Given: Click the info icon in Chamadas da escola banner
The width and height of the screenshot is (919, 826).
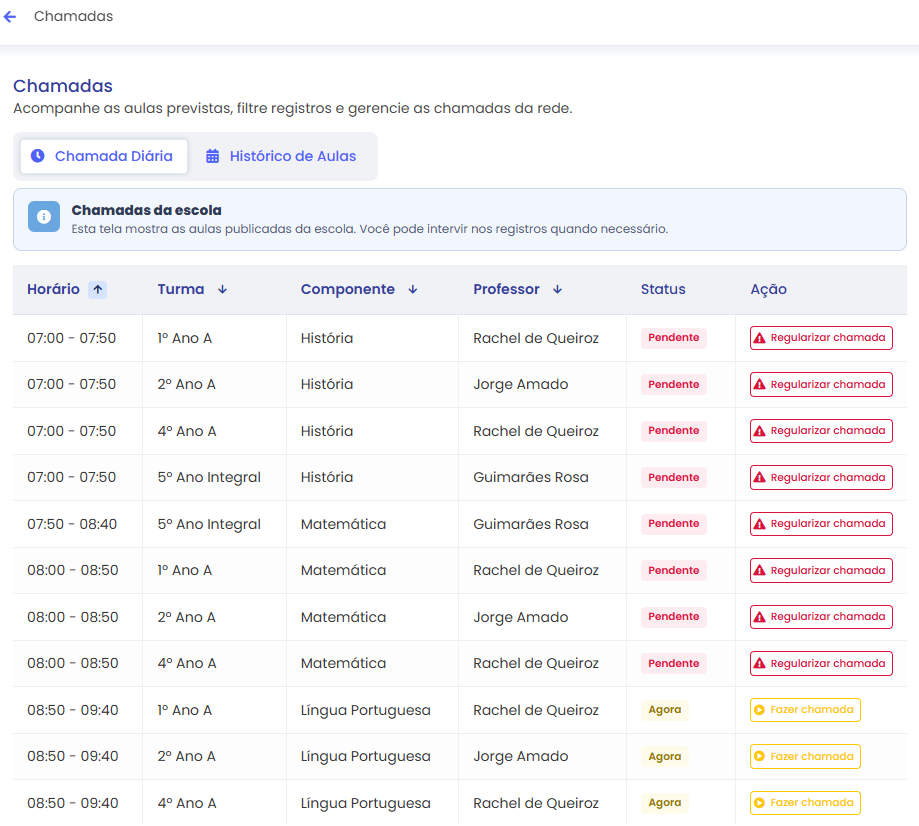Looking at the screenshot, I should coord(44,217).
